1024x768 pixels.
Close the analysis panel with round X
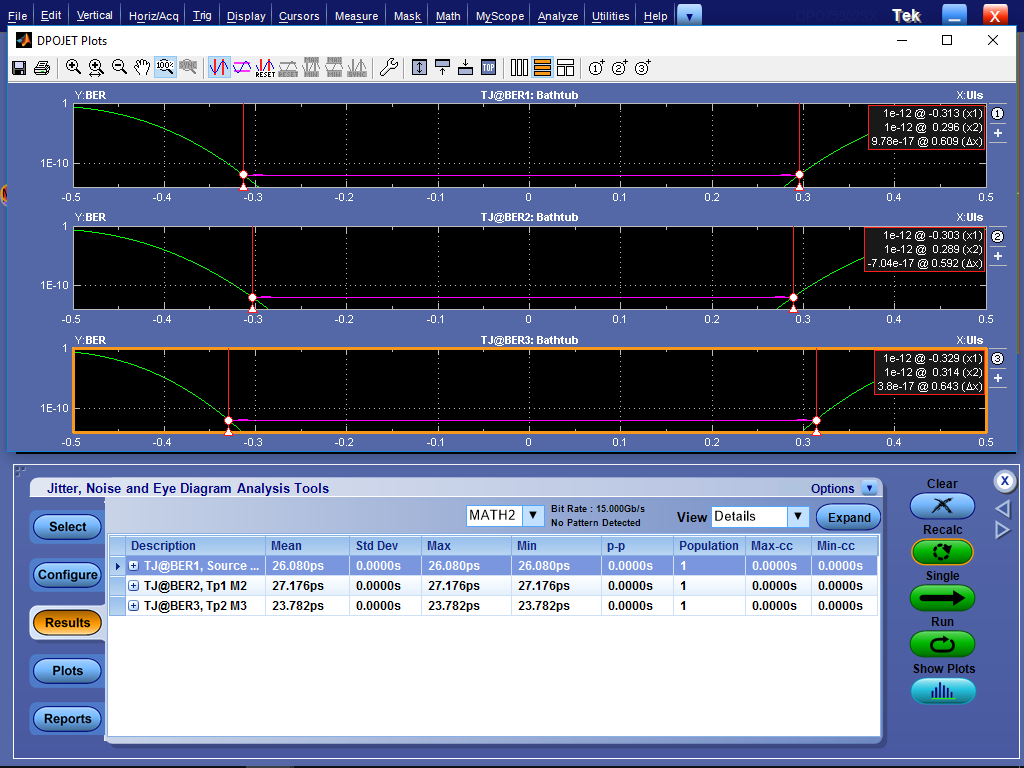[1004, 482]
